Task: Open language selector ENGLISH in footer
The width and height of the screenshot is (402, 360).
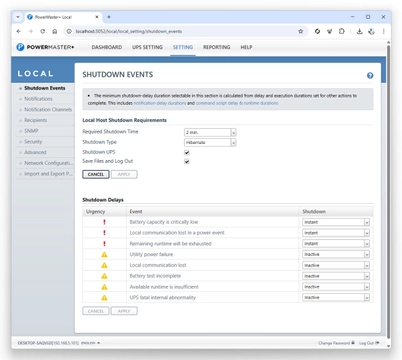Action: (x=91, y=343)
